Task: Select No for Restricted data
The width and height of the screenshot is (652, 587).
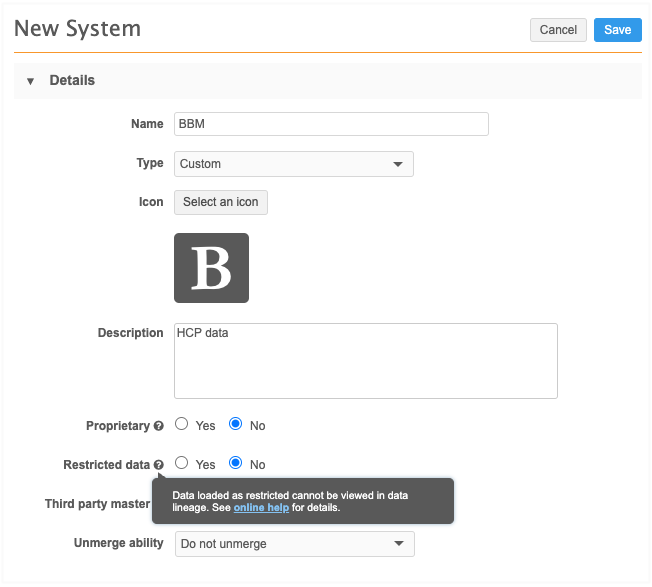Action: pos(236,463)
